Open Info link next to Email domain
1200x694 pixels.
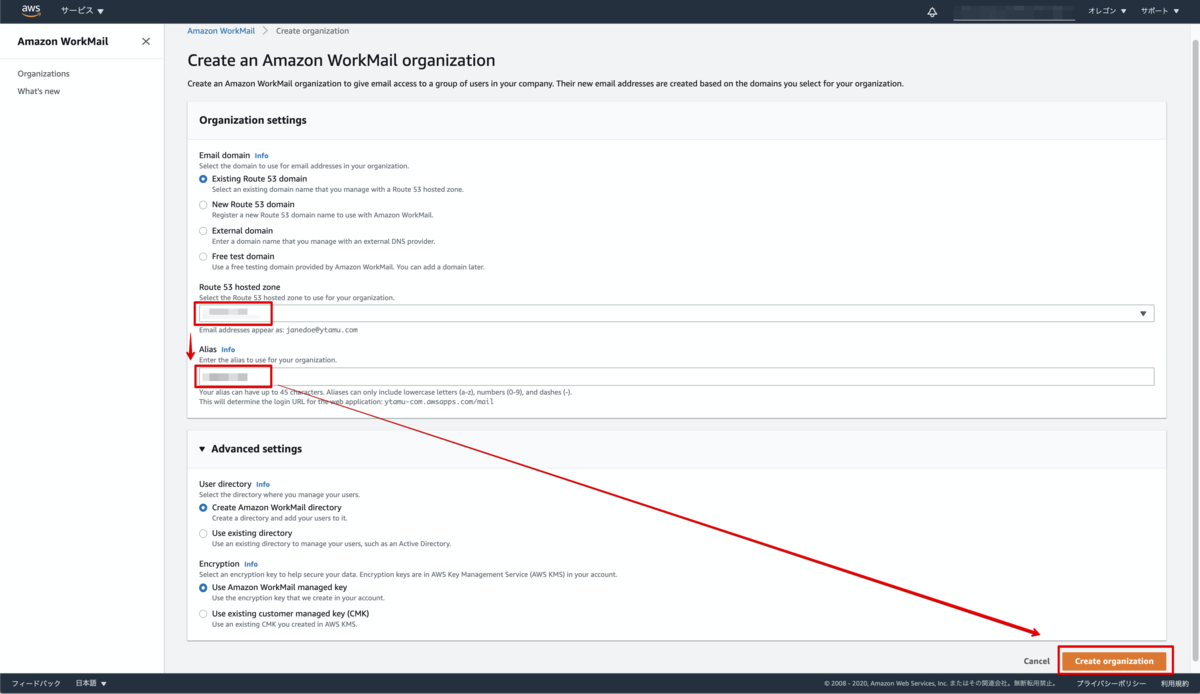[x=262, y=156]
